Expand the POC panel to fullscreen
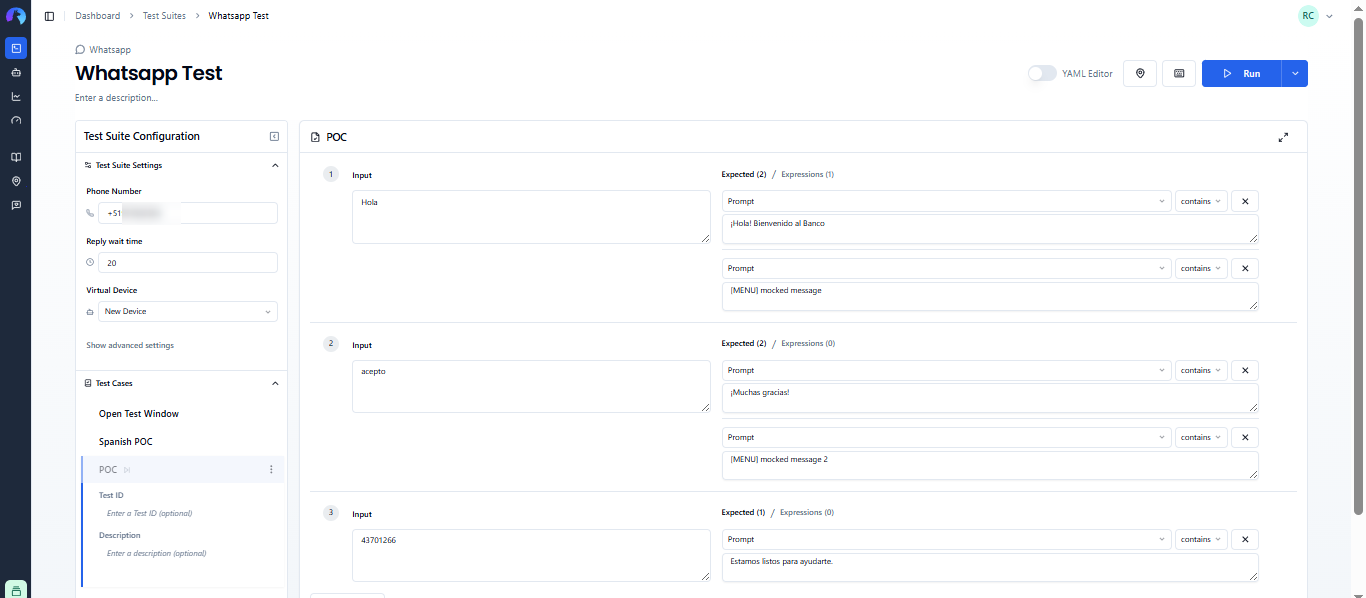The image size is (1366, 598). tap(1283, 137)
